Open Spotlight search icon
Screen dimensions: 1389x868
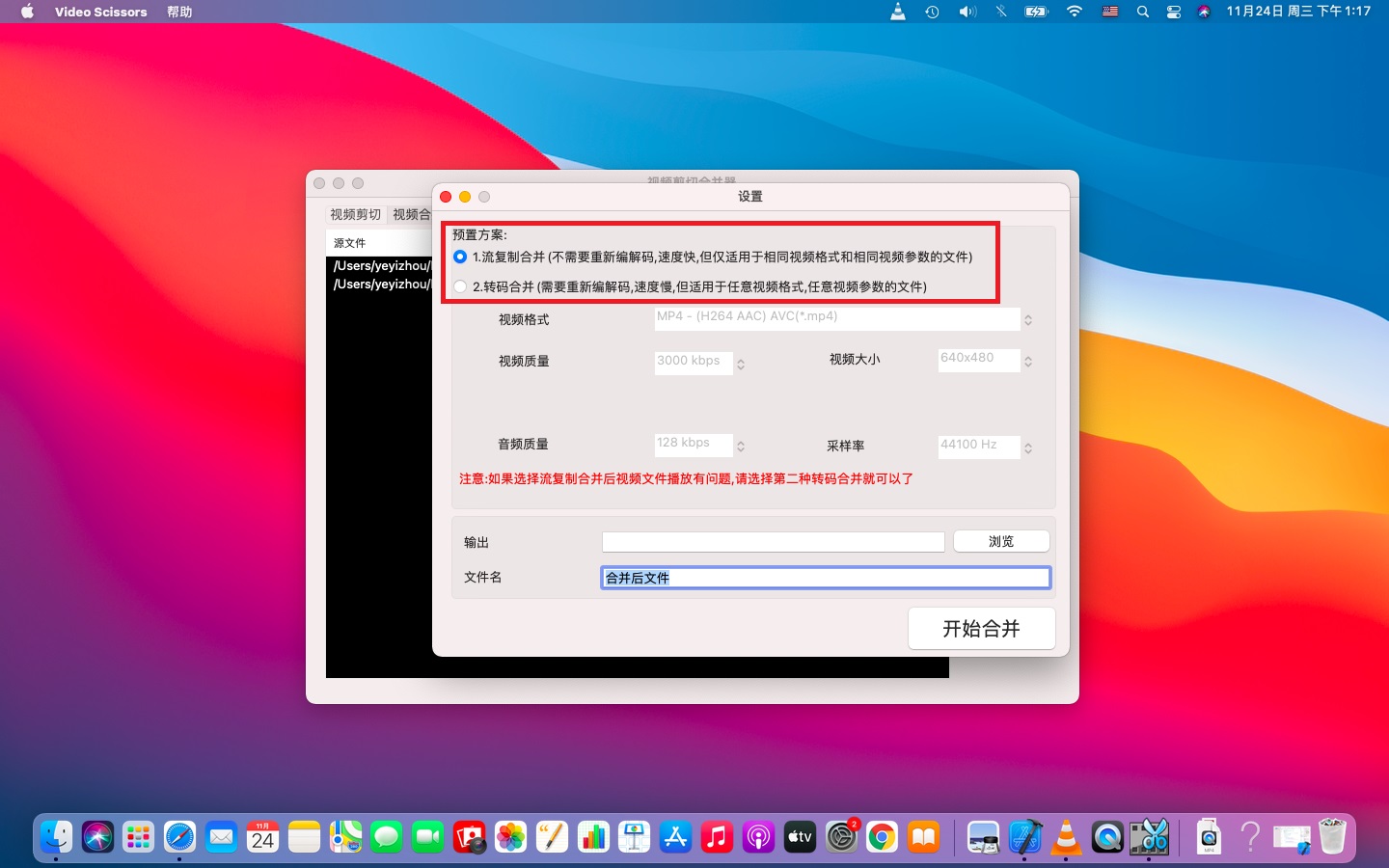point(1143,12)
